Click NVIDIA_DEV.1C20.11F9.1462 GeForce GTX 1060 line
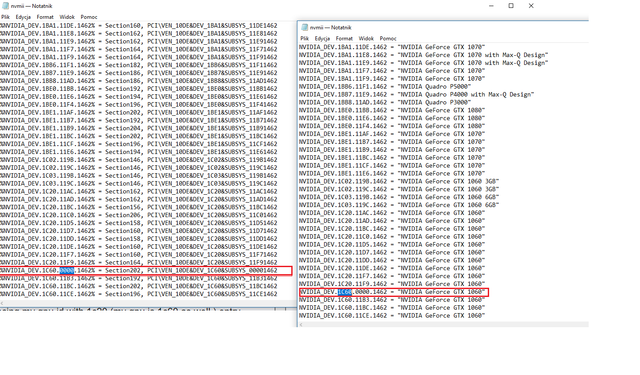Viewport: 640px width, 375px height. click(x=392, y=284)
